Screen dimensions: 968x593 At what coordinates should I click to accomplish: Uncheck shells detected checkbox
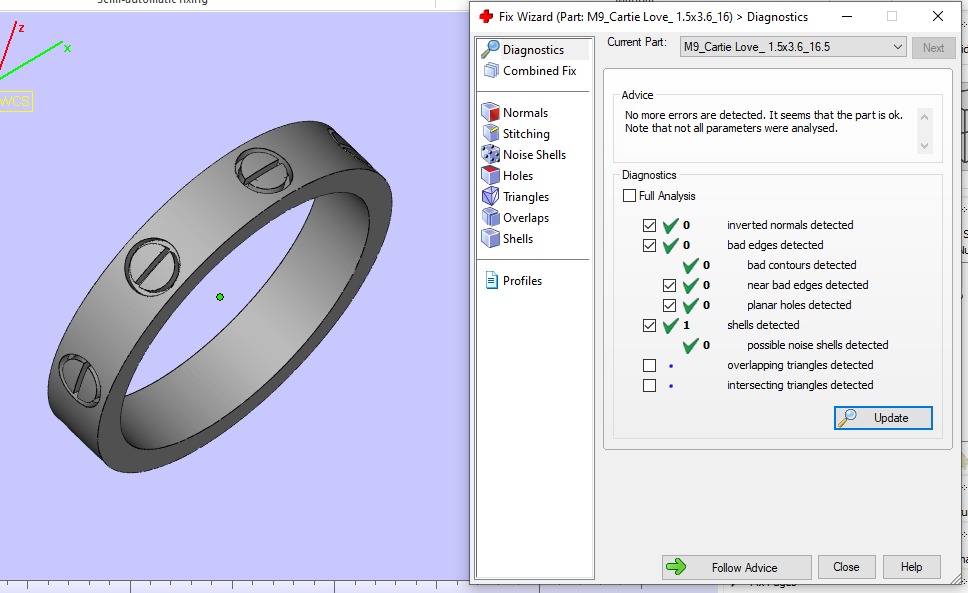click(649, 325)
